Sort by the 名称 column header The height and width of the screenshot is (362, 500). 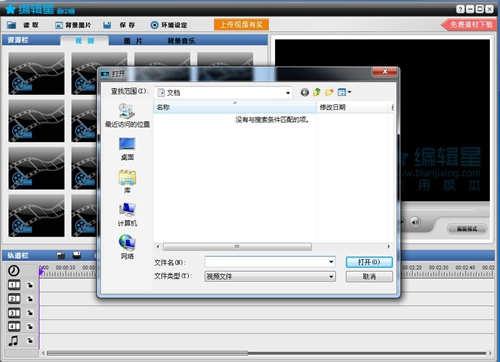point(235,107)
